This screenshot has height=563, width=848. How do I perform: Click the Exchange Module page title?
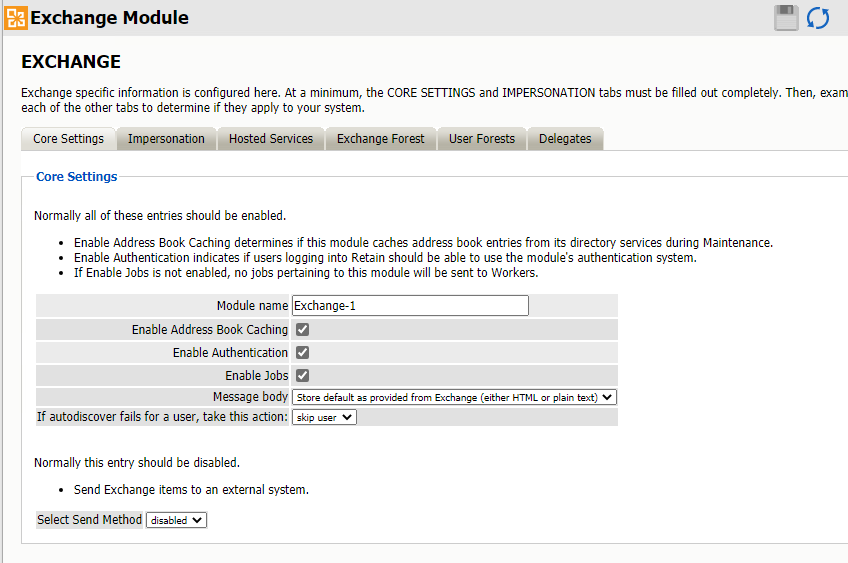coord(110,18)
